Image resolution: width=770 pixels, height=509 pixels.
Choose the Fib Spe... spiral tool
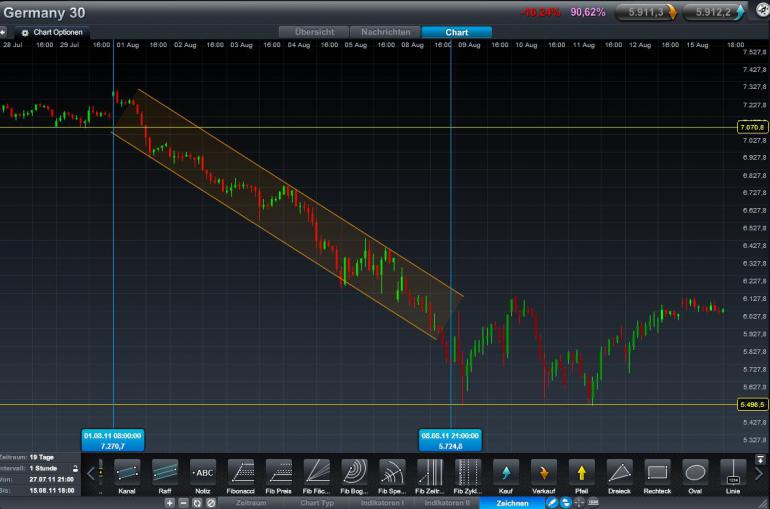pos(392,477)
